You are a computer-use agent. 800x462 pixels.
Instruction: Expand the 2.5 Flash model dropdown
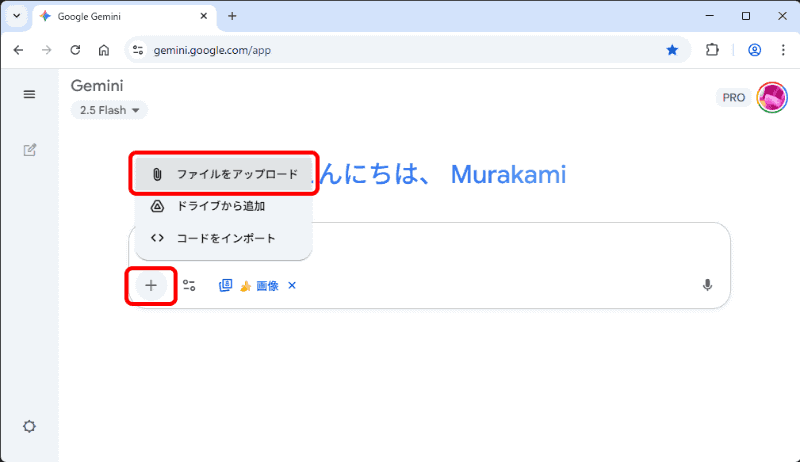(109, 110)
